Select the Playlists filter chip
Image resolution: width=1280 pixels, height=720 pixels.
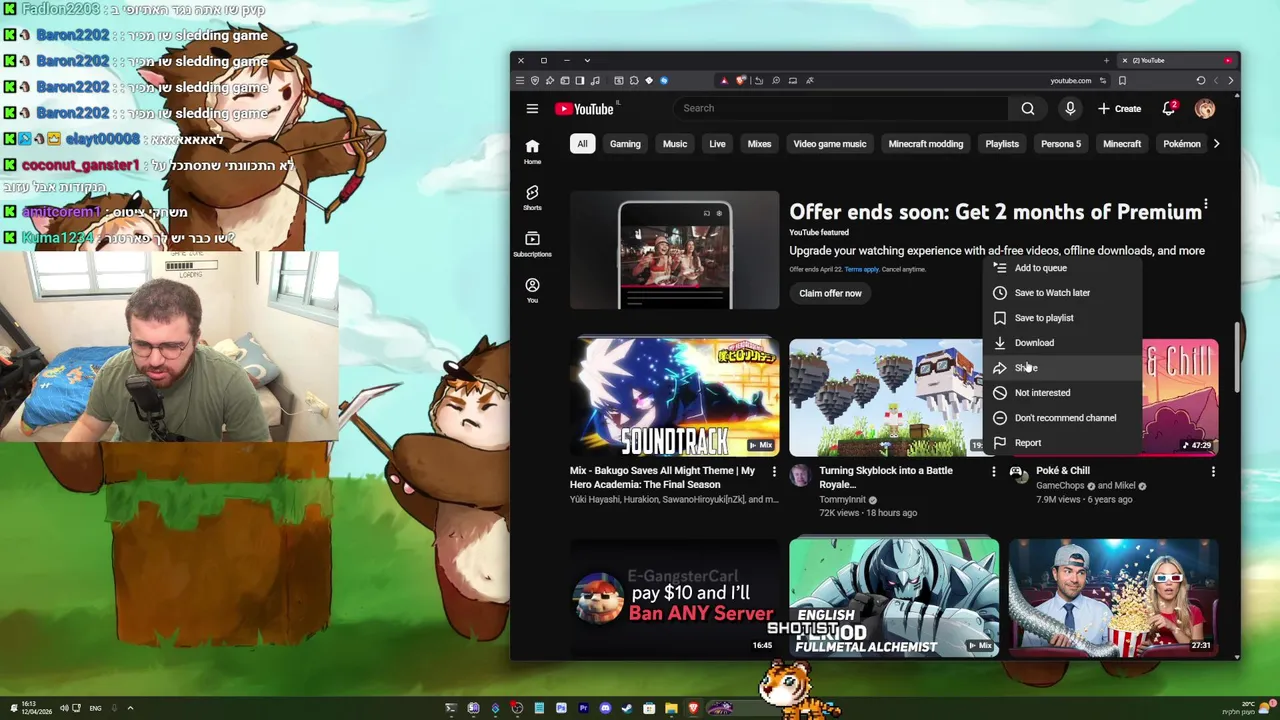1002,144
